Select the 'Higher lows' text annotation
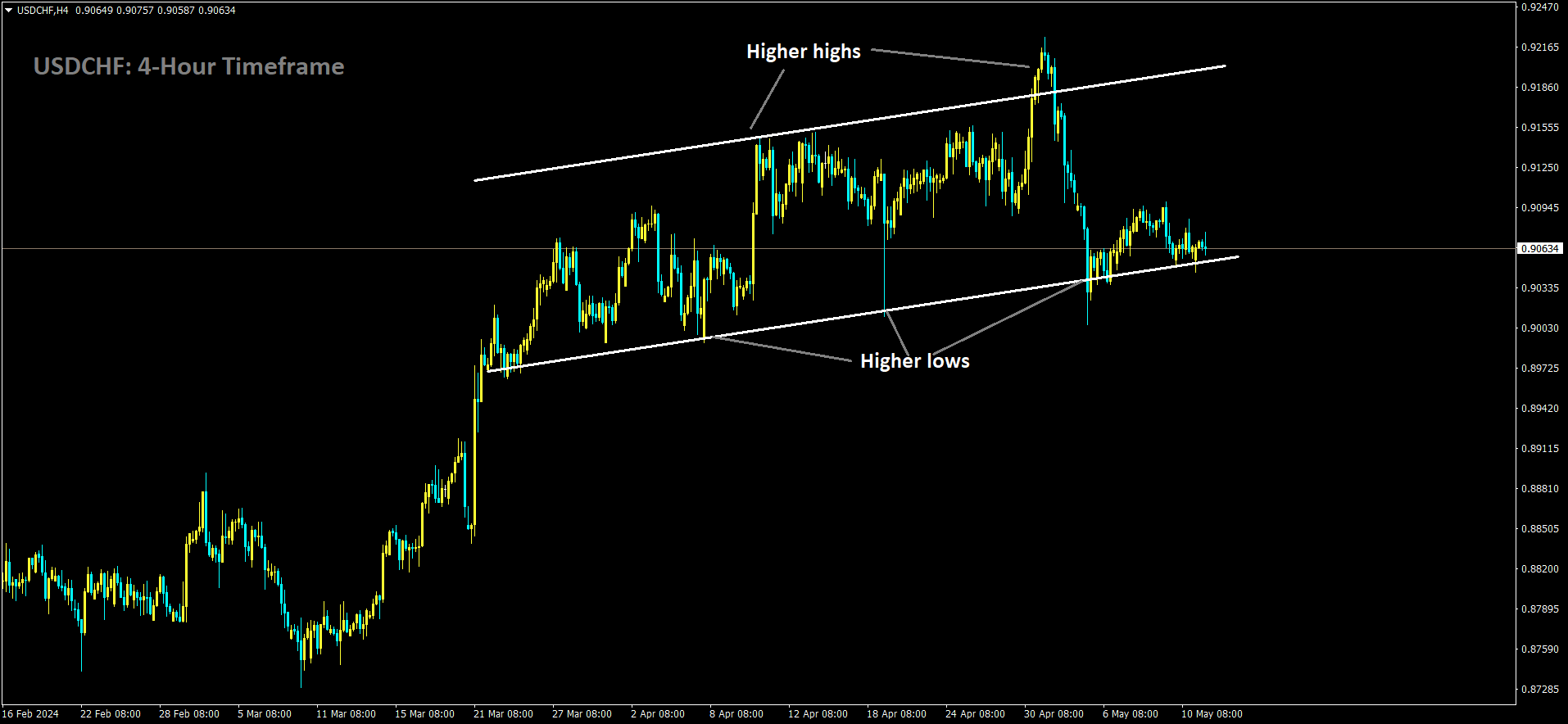Image resolution: width=1568 pixels, height=724 pixels. pyautogui.click(x=915, y=361)
